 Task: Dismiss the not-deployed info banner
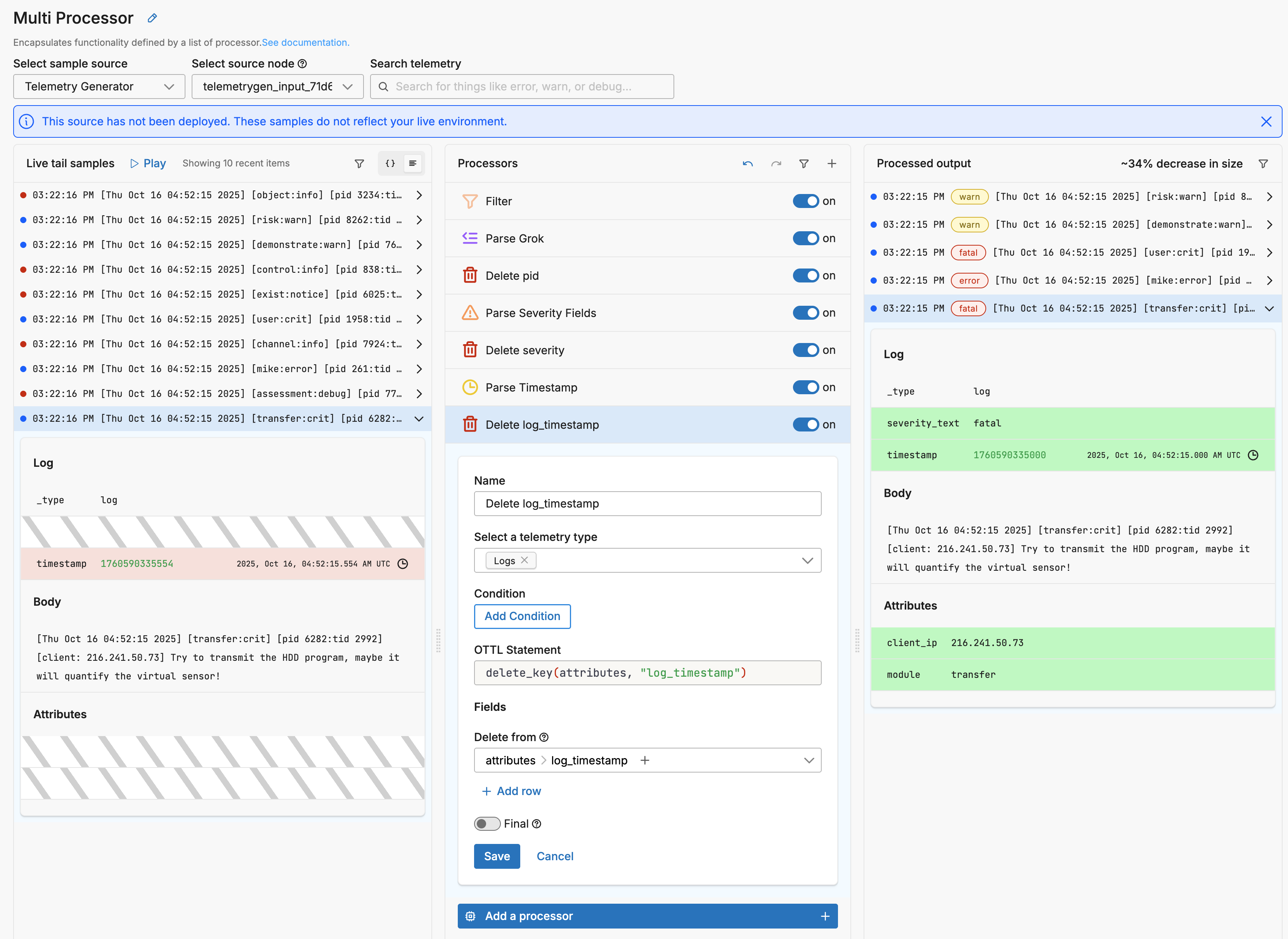(1266, 121)
